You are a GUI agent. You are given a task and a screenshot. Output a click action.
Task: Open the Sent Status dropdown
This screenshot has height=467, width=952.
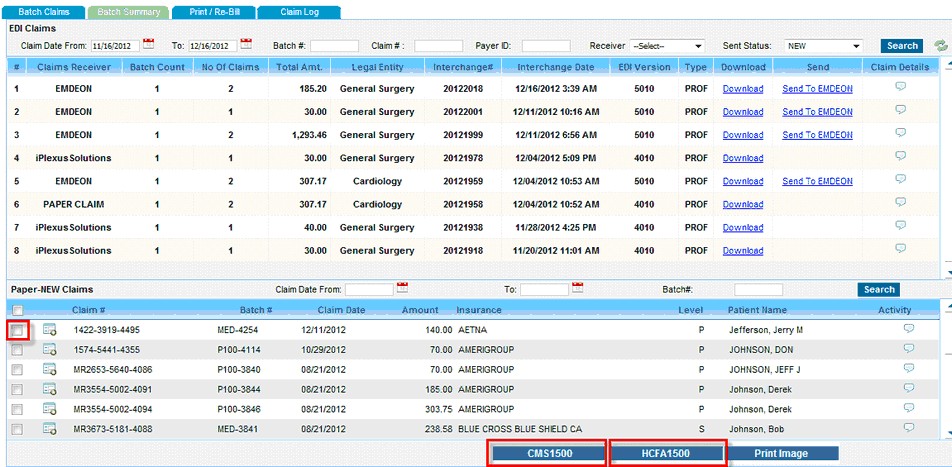pos(823,46)
